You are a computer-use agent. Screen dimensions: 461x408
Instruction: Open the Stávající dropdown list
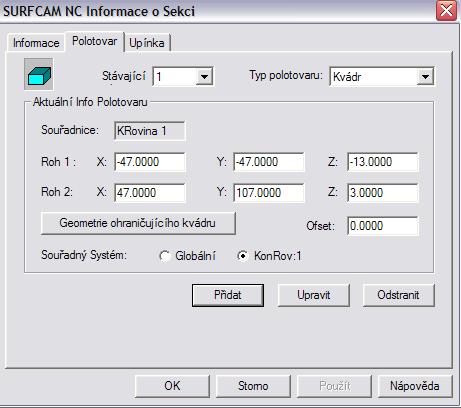point(204,77)
